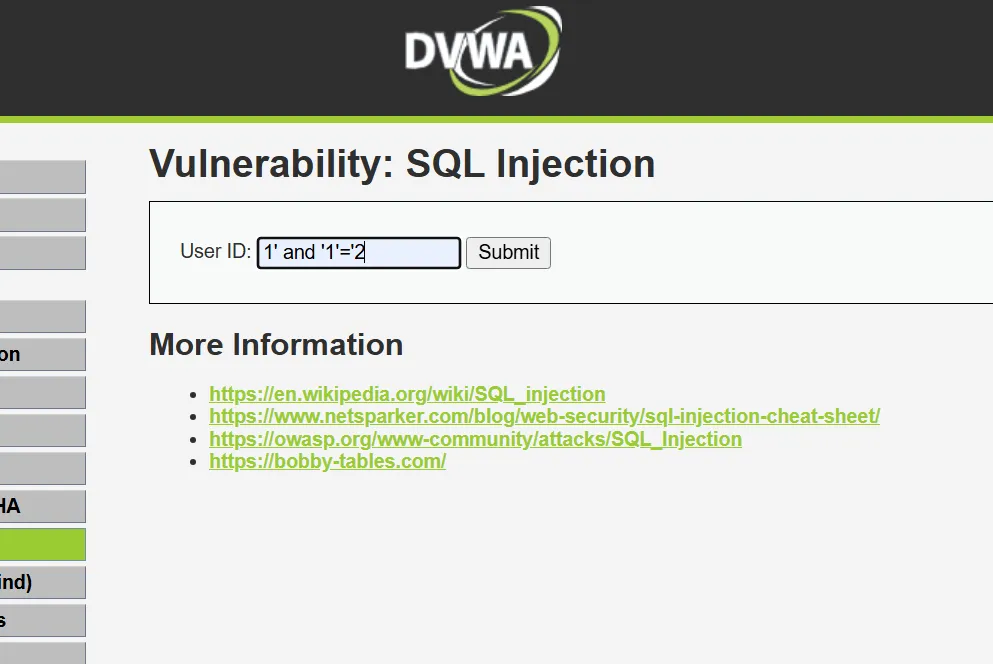Click inside the User ID input field
This screenshot has width=993, height=664.
coord(358,252)
